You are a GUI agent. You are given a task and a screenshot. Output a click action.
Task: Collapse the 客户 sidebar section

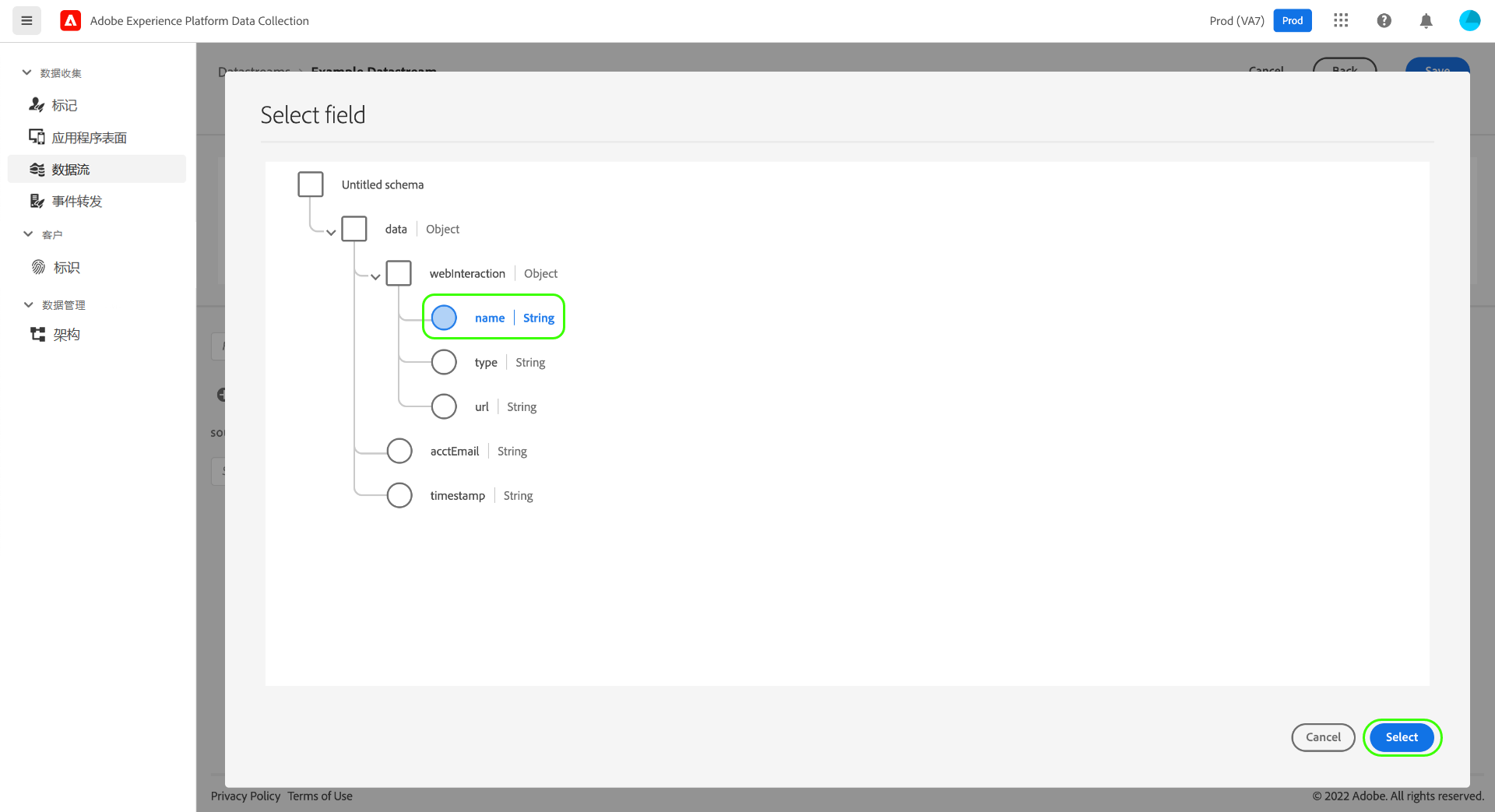28,234
